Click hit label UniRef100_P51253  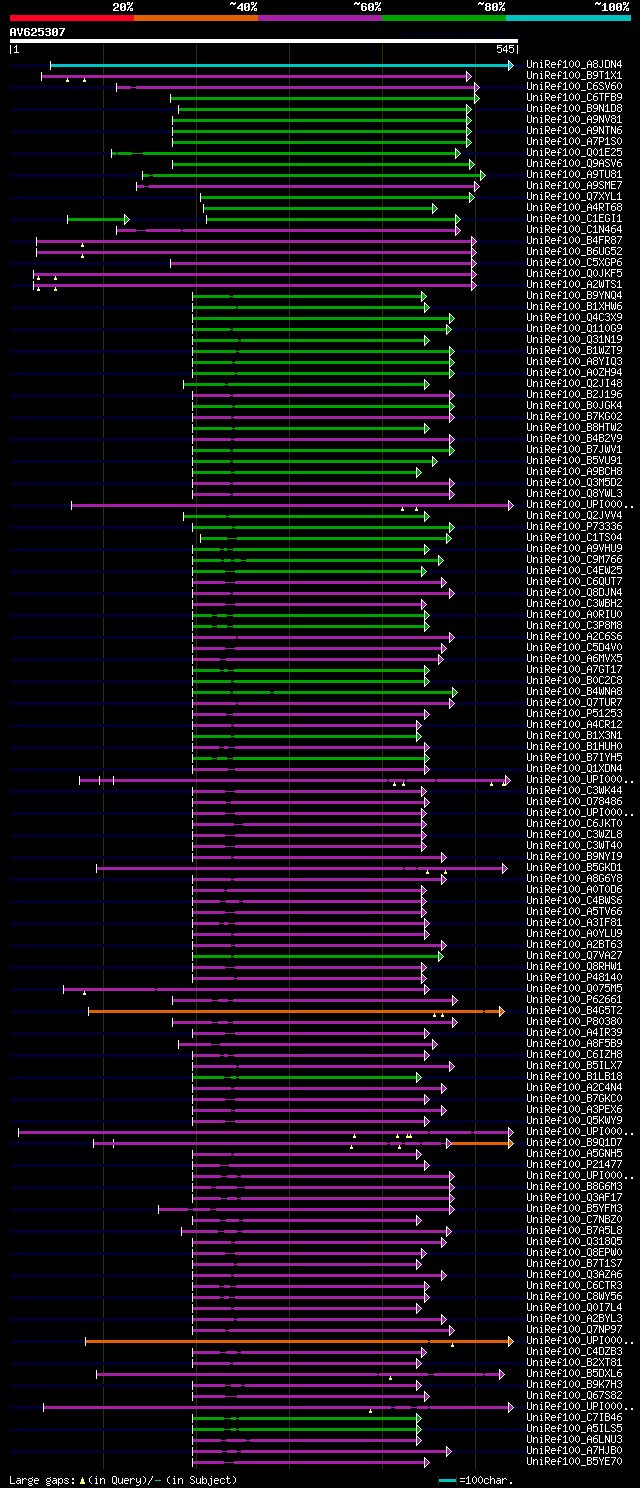point(574,714)
